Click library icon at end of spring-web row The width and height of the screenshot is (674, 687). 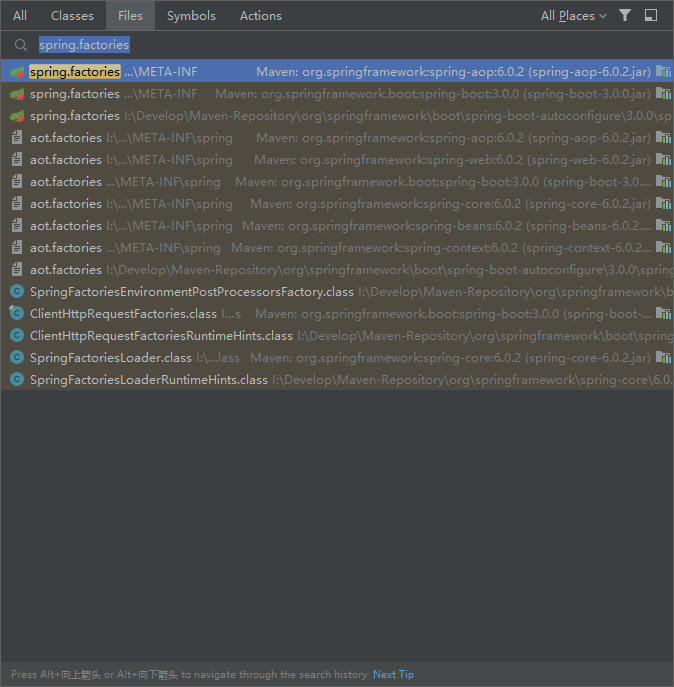663,159
